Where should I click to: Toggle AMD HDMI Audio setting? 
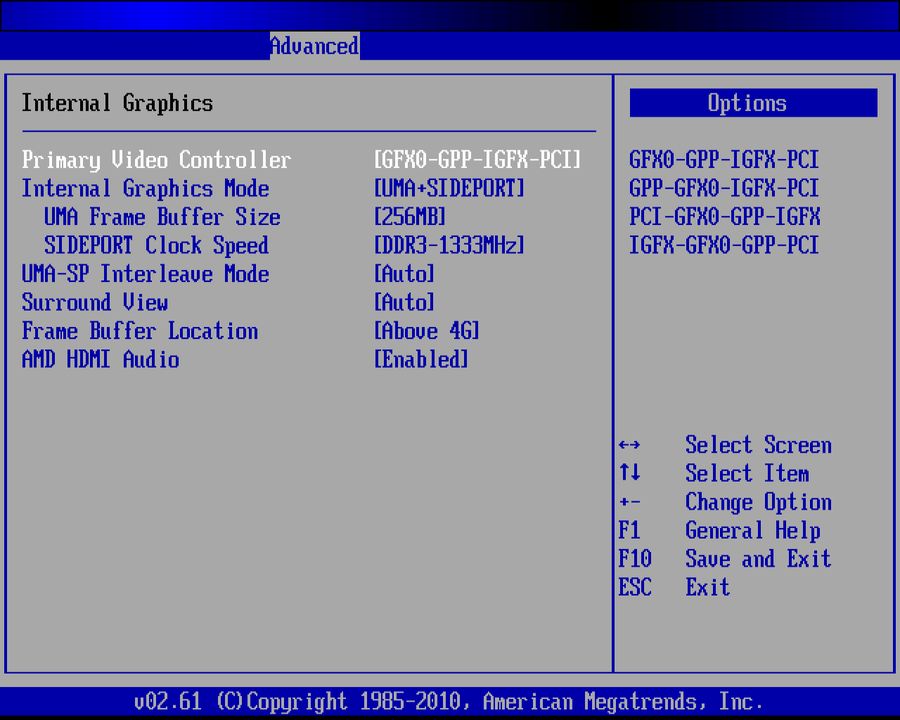coord(421,360)
